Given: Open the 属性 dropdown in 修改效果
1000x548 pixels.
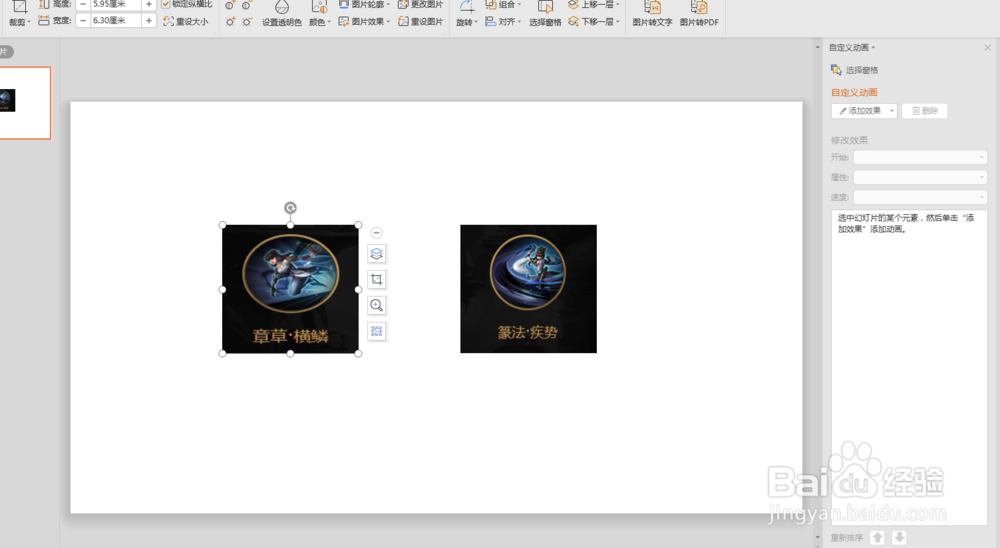Looking at the screenshot, I should click(x=920, y=177).
